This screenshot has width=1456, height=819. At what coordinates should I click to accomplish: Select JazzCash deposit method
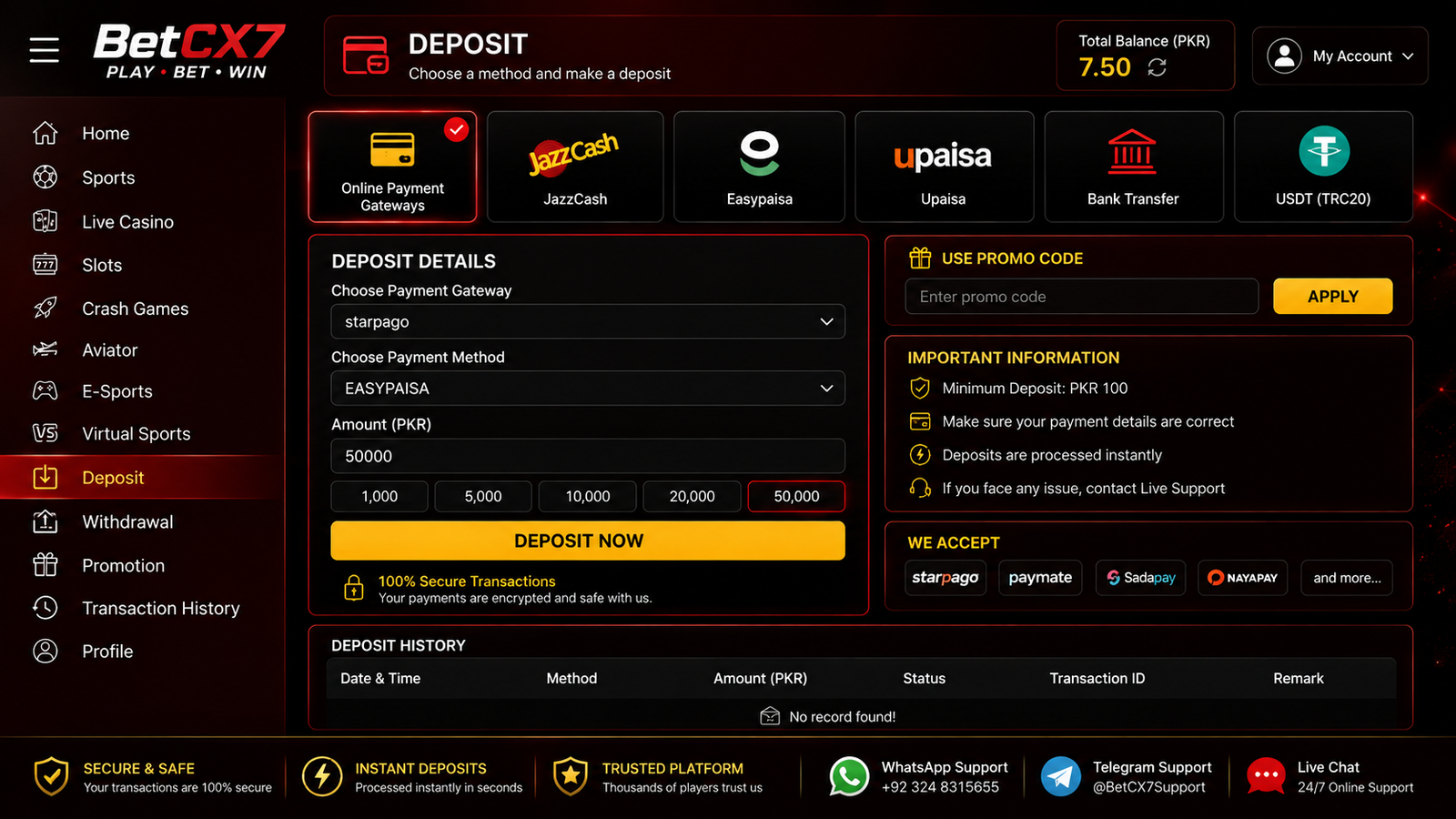click(575, 167)
